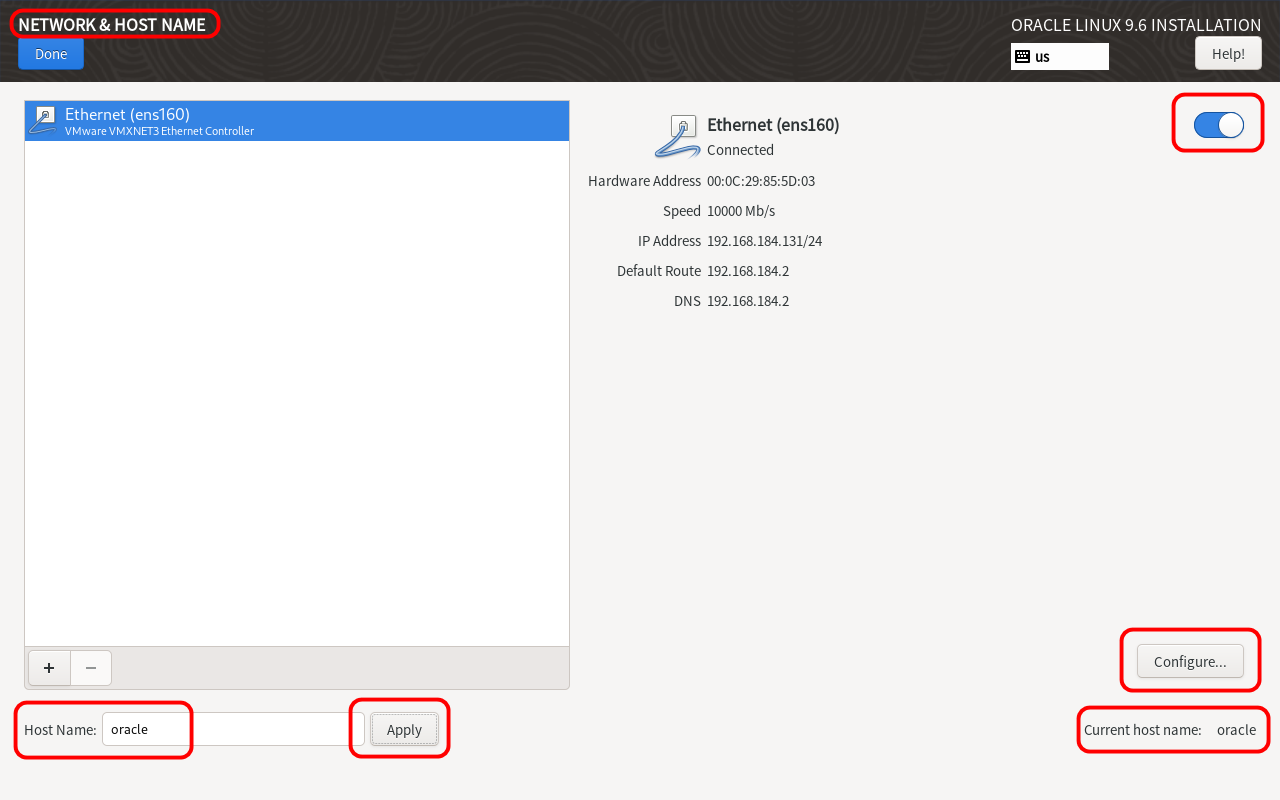
Task: Apply the host name
Action: 404,729
